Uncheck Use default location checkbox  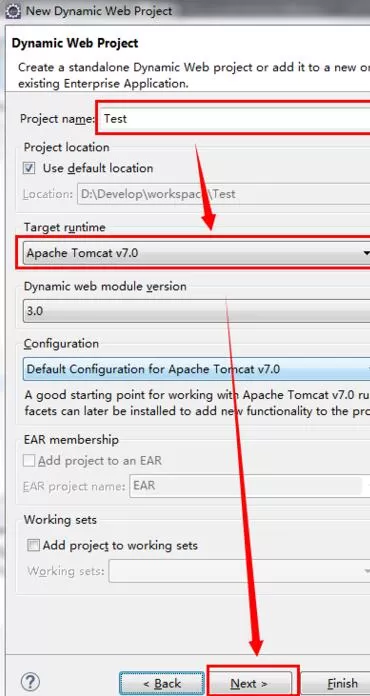(30, 169)
